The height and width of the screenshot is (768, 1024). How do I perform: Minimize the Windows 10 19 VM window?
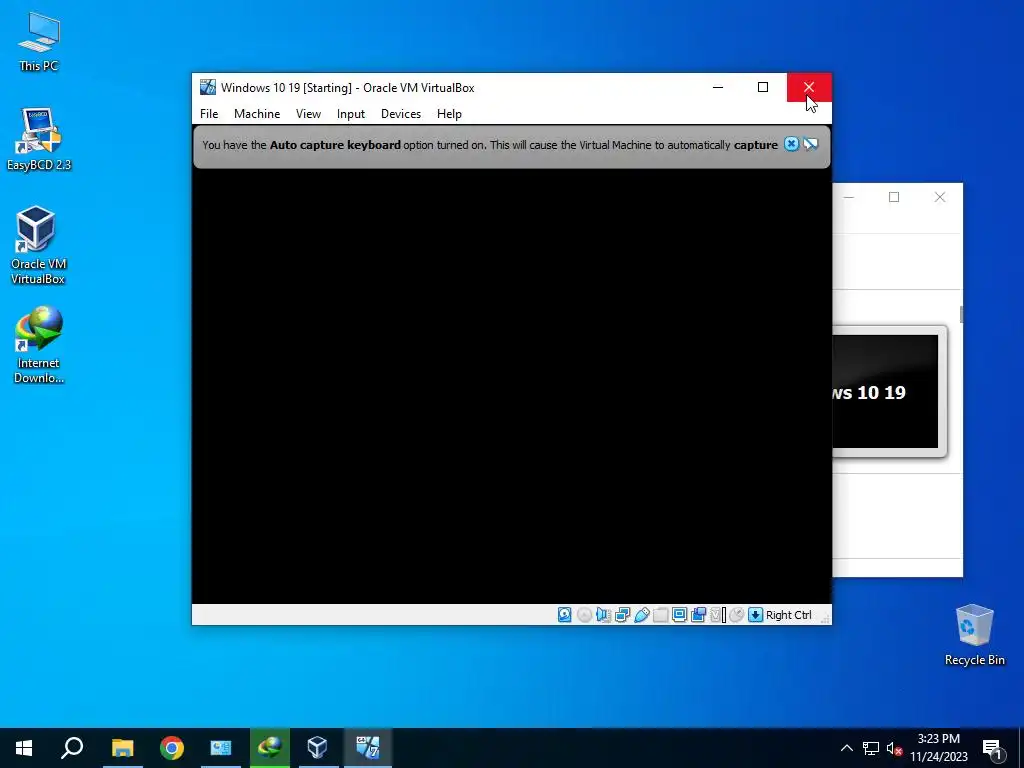718,88
